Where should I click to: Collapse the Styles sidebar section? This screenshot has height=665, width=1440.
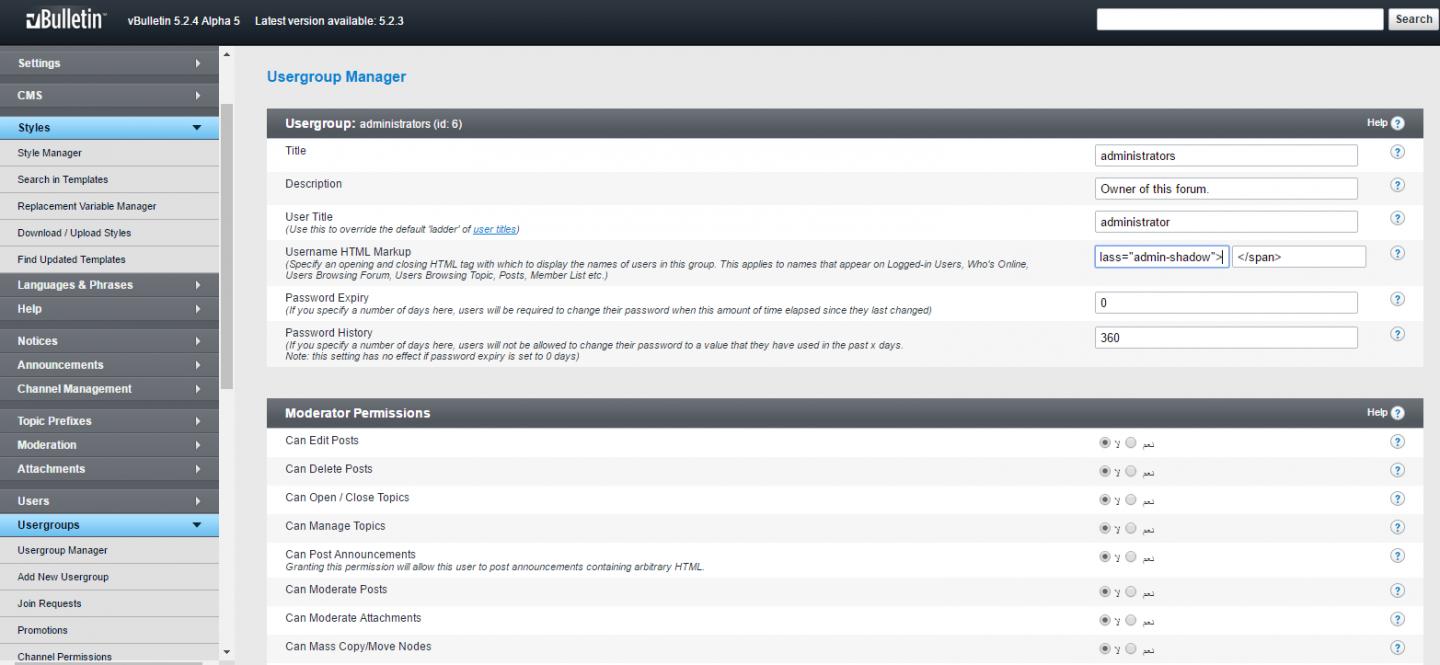click(109, 127)
